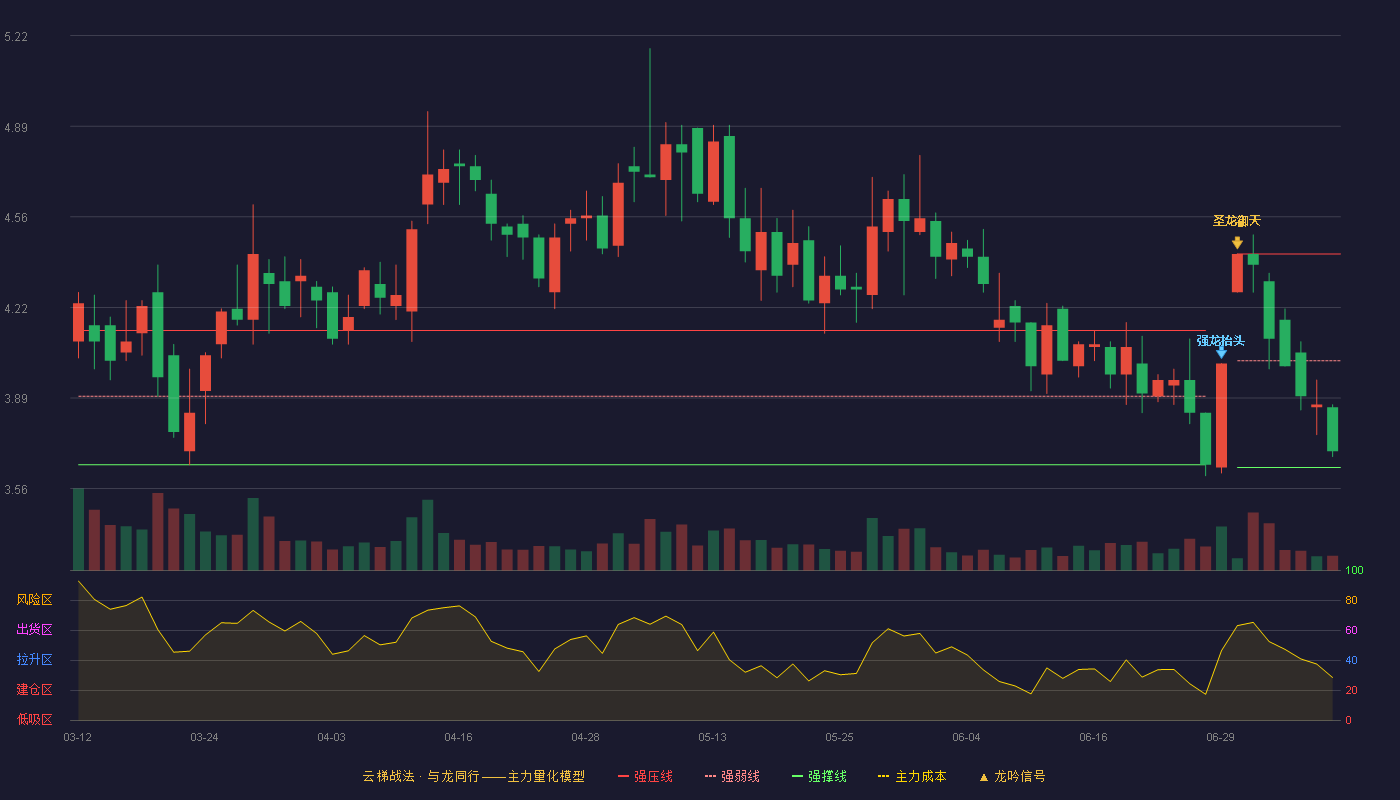Toggle the 龙吟信号 legend entry
The width and height of the screenshot is (1400, 800).
click(1012, 776)
